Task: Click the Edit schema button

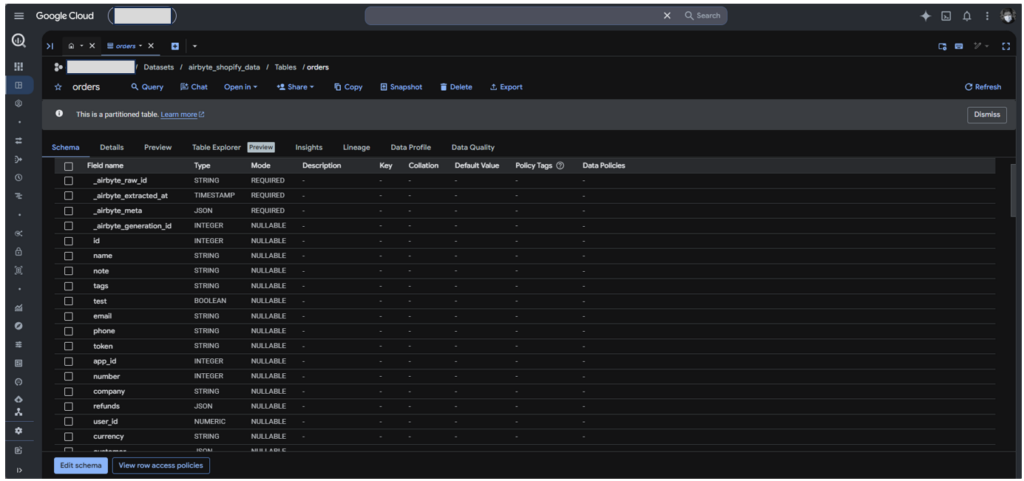Action: tap(81, 465)
